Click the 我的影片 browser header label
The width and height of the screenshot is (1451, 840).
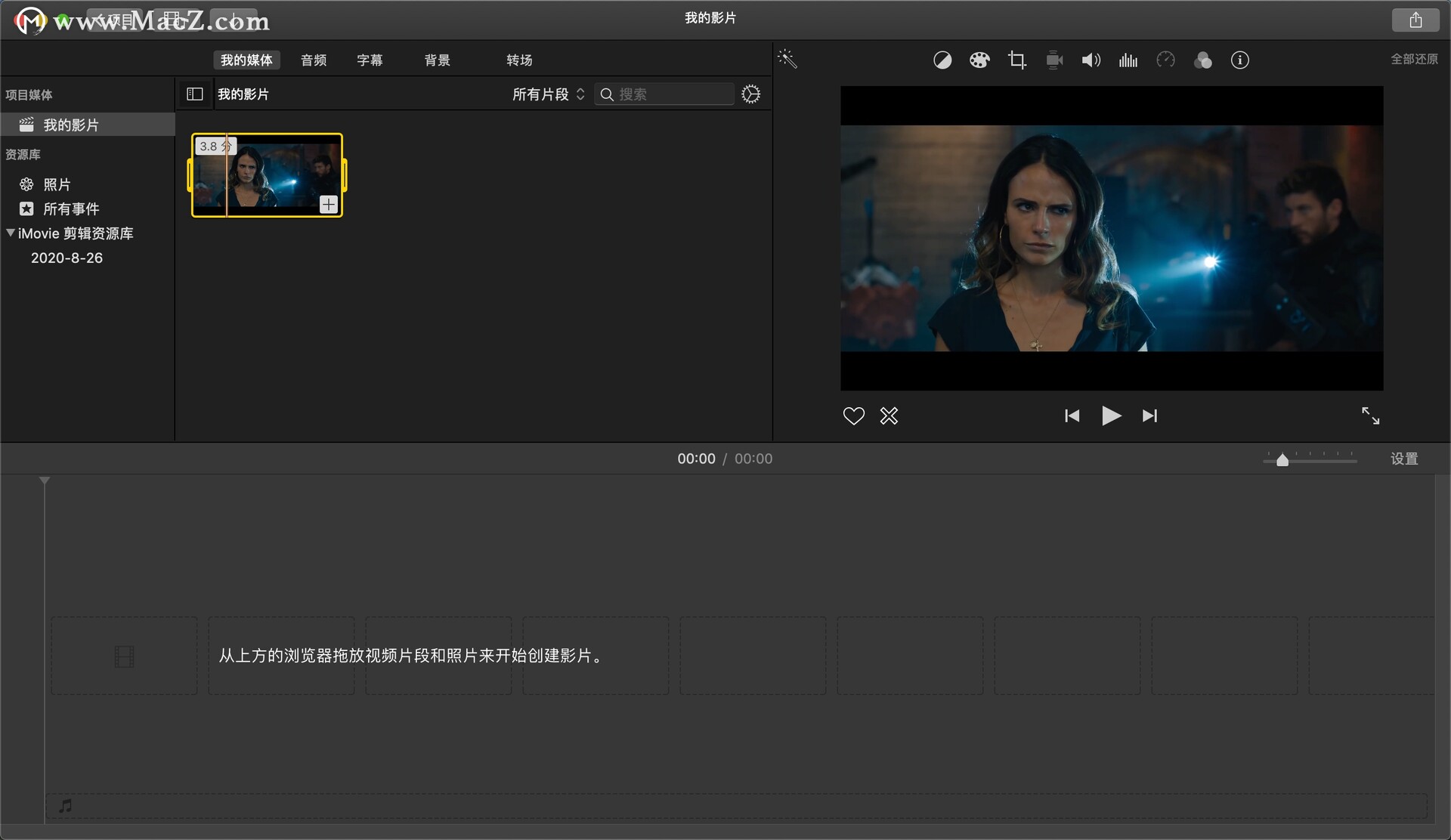coord(243,94)
